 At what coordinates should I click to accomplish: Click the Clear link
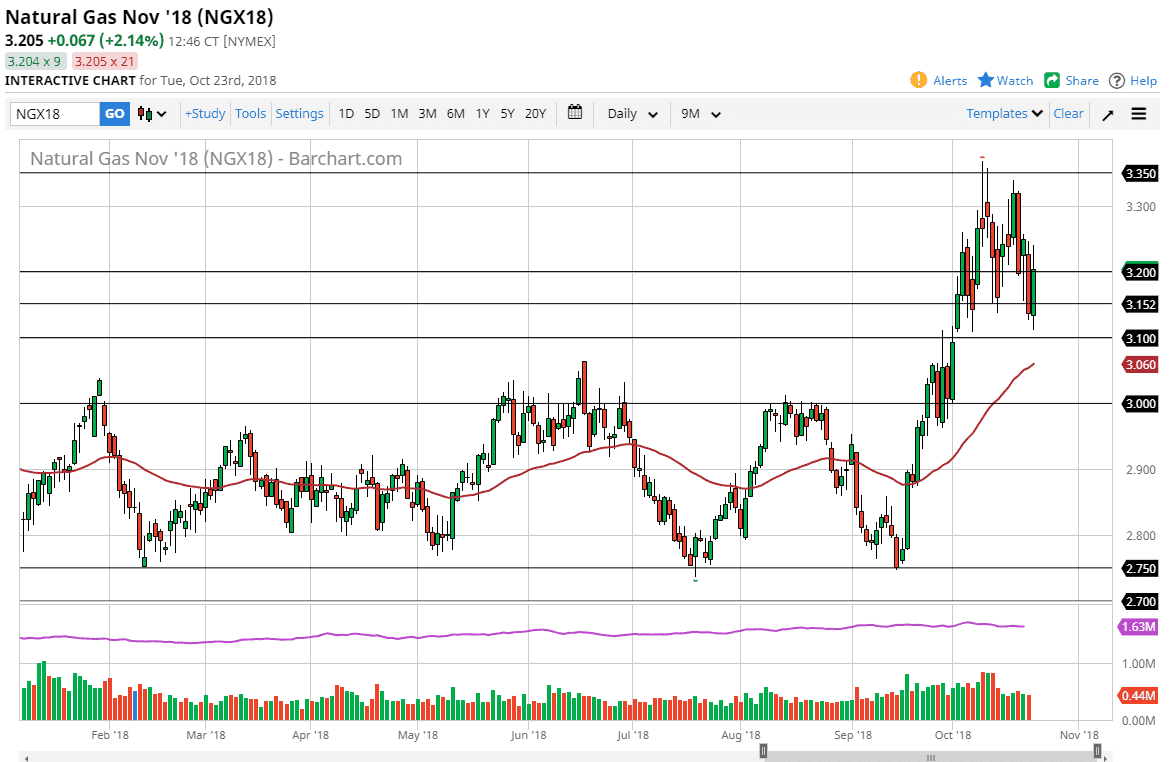(1068, 114)
